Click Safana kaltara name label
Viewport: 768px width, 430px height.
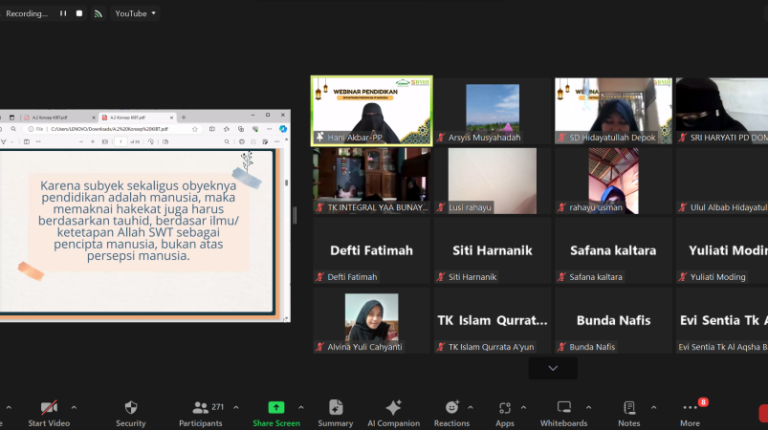pyautogui.click(x=596, y=277)
